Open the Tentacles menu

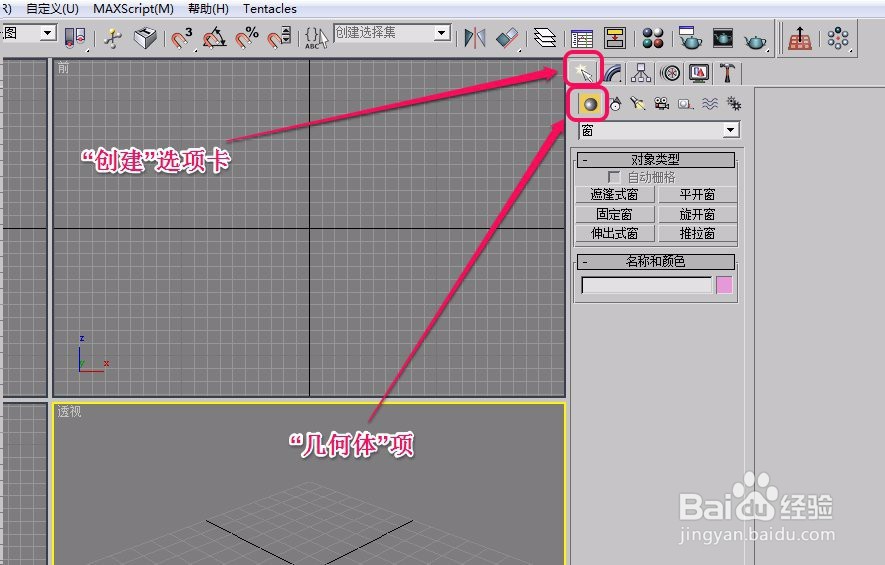(x=270, y=9)
